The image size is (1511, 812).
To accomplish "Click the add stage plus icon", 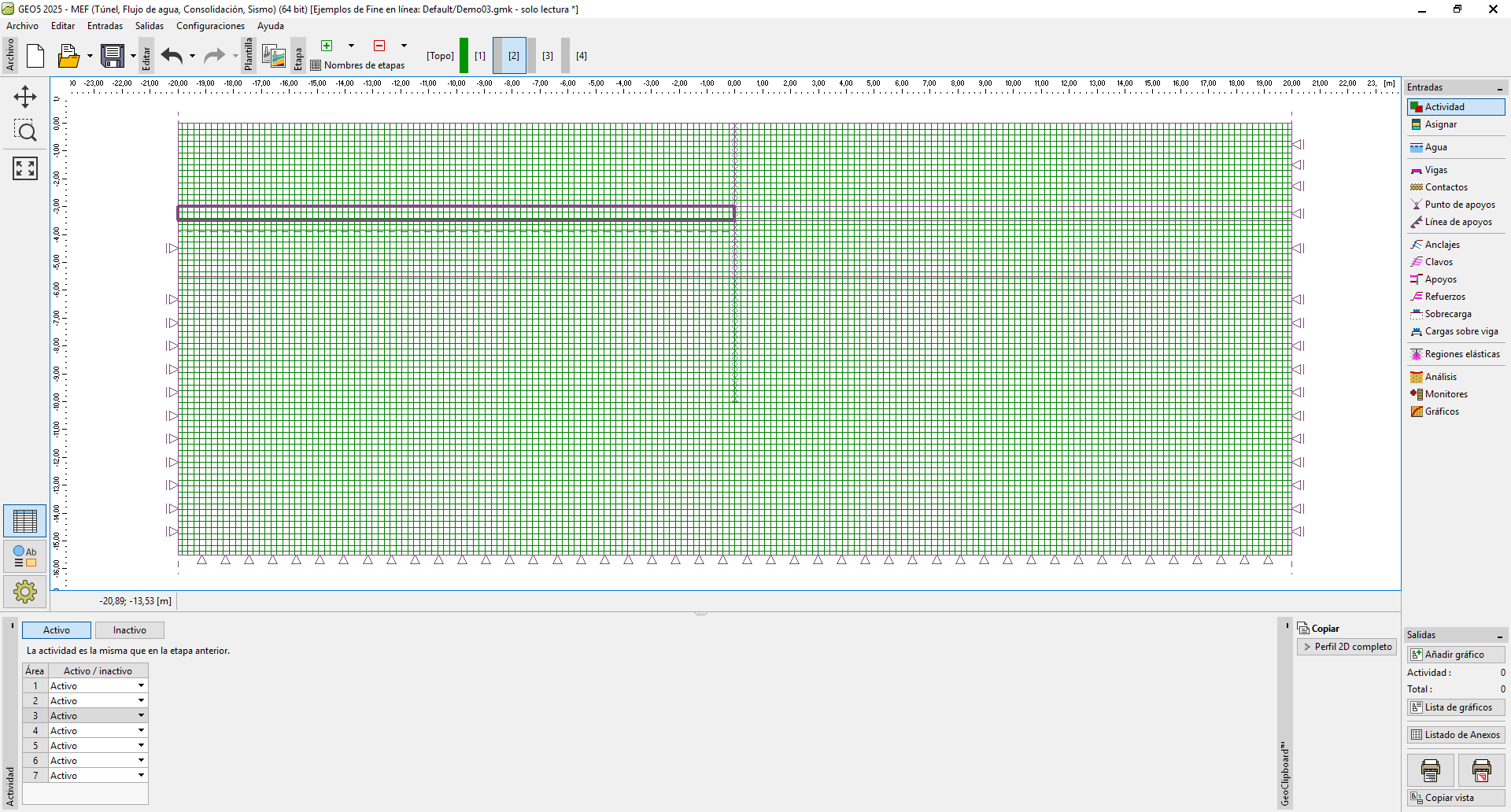I will click(327, 46).
